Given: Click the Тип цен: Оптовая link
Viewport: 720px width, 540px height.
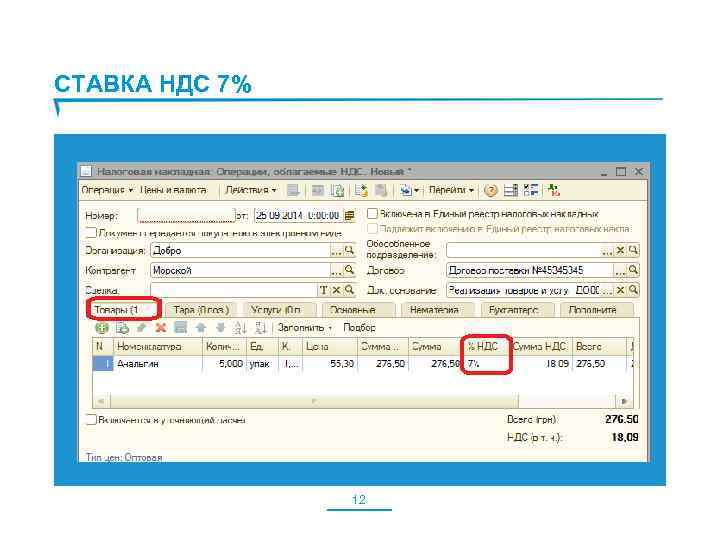Looking at the screenshot, I should pos(124,457).
